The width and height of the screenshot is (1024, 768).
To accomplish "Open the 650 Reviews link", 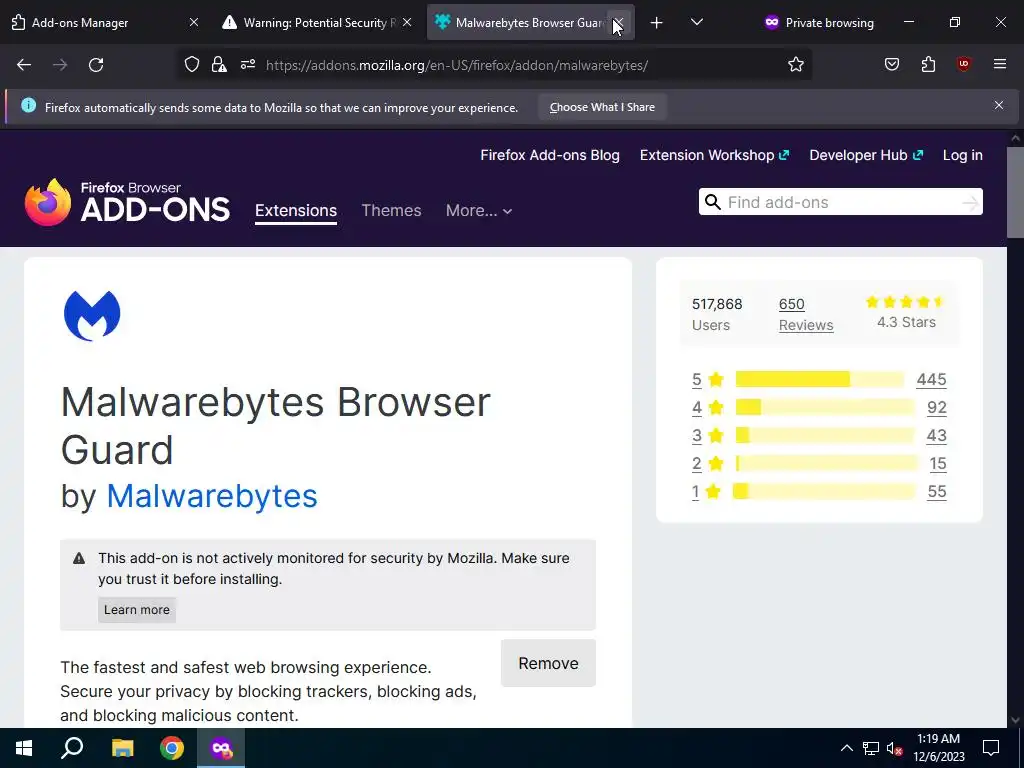I will 806,314.
